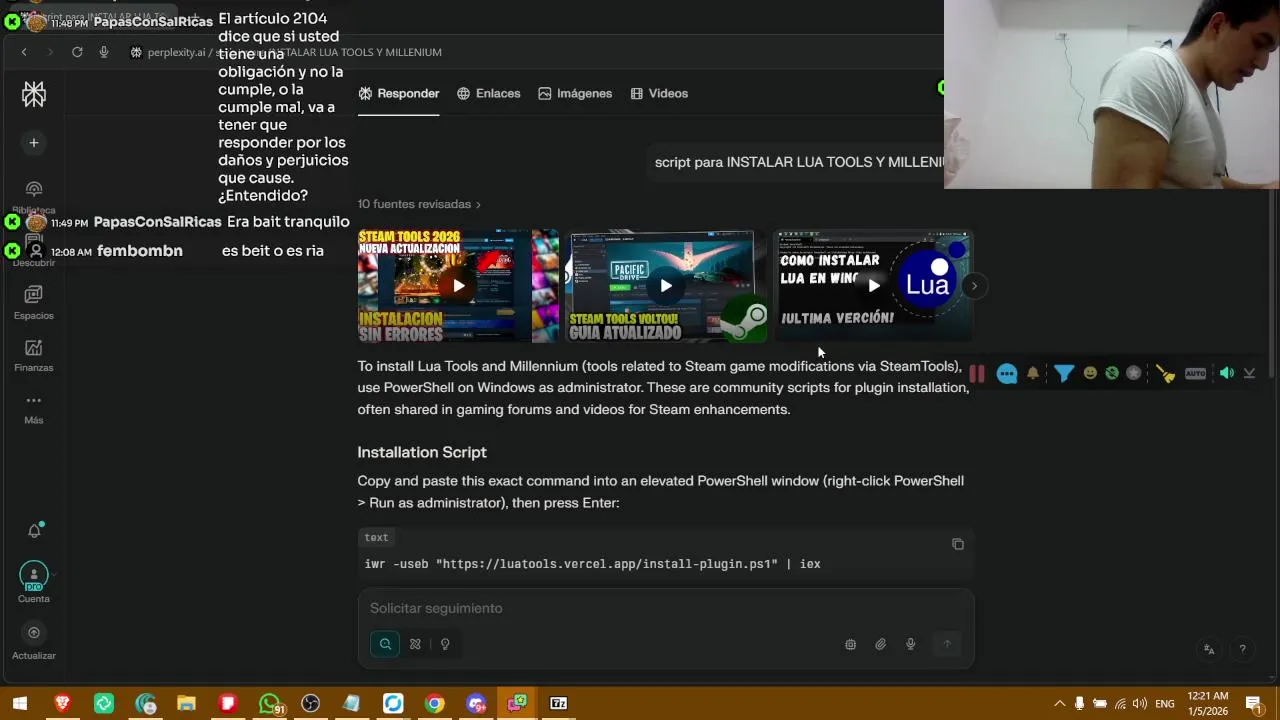Select the research mode icon in the prompt box

pyautogui.click(x=415, y=644)
